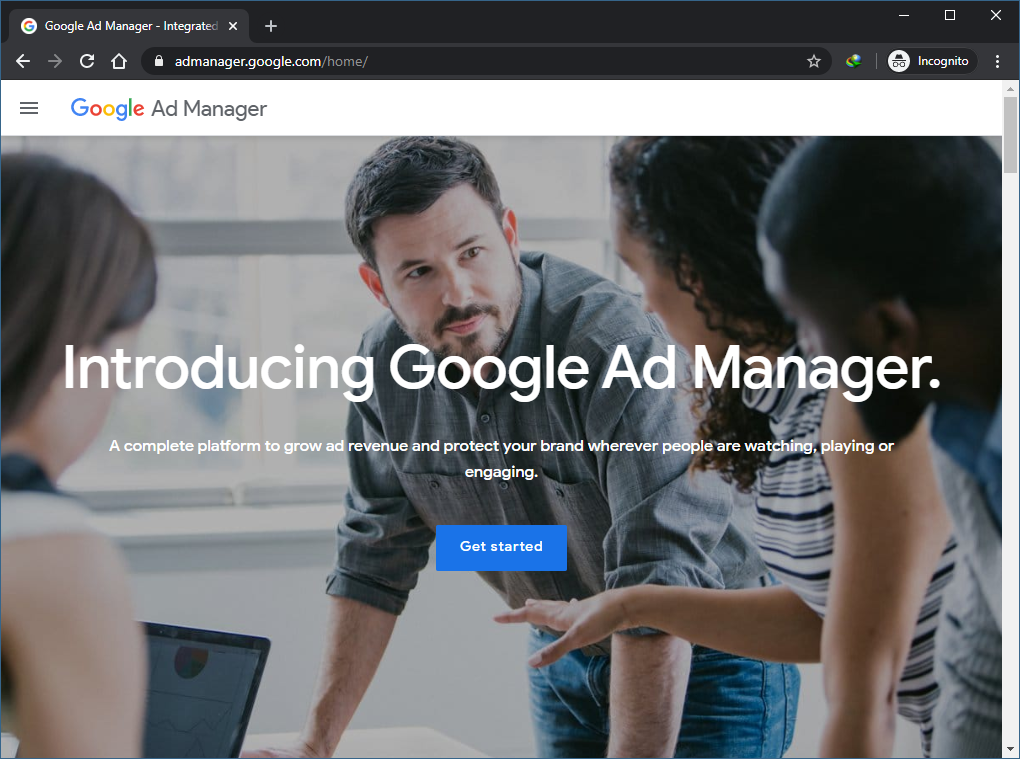The image size is (1020, 759).
Task: Click the browser forward arrow
Action: point(55,61)
